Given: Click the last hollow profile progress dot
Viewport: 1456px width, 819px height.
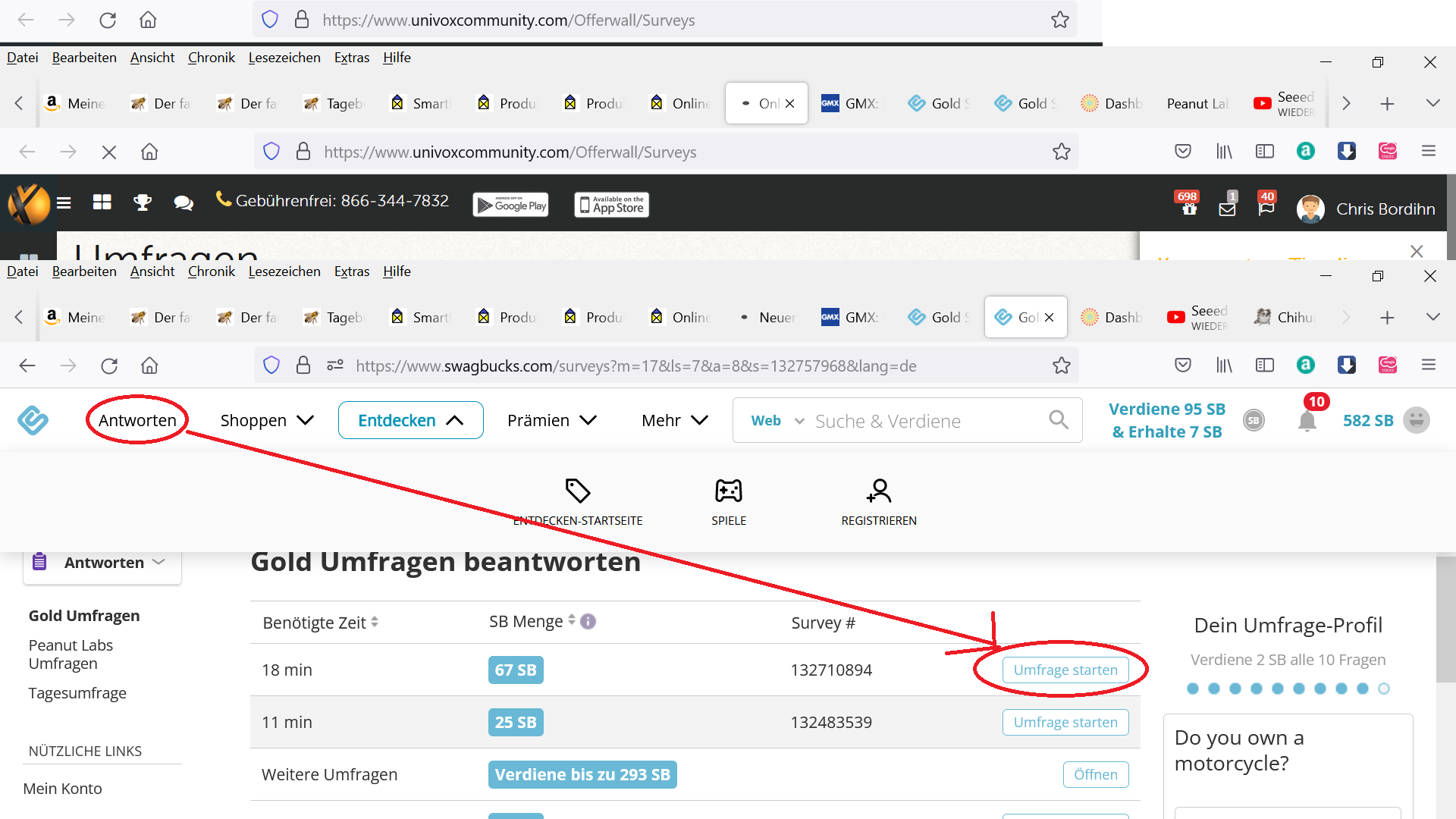Looking at the screenshot, I should pos(1384,689).
